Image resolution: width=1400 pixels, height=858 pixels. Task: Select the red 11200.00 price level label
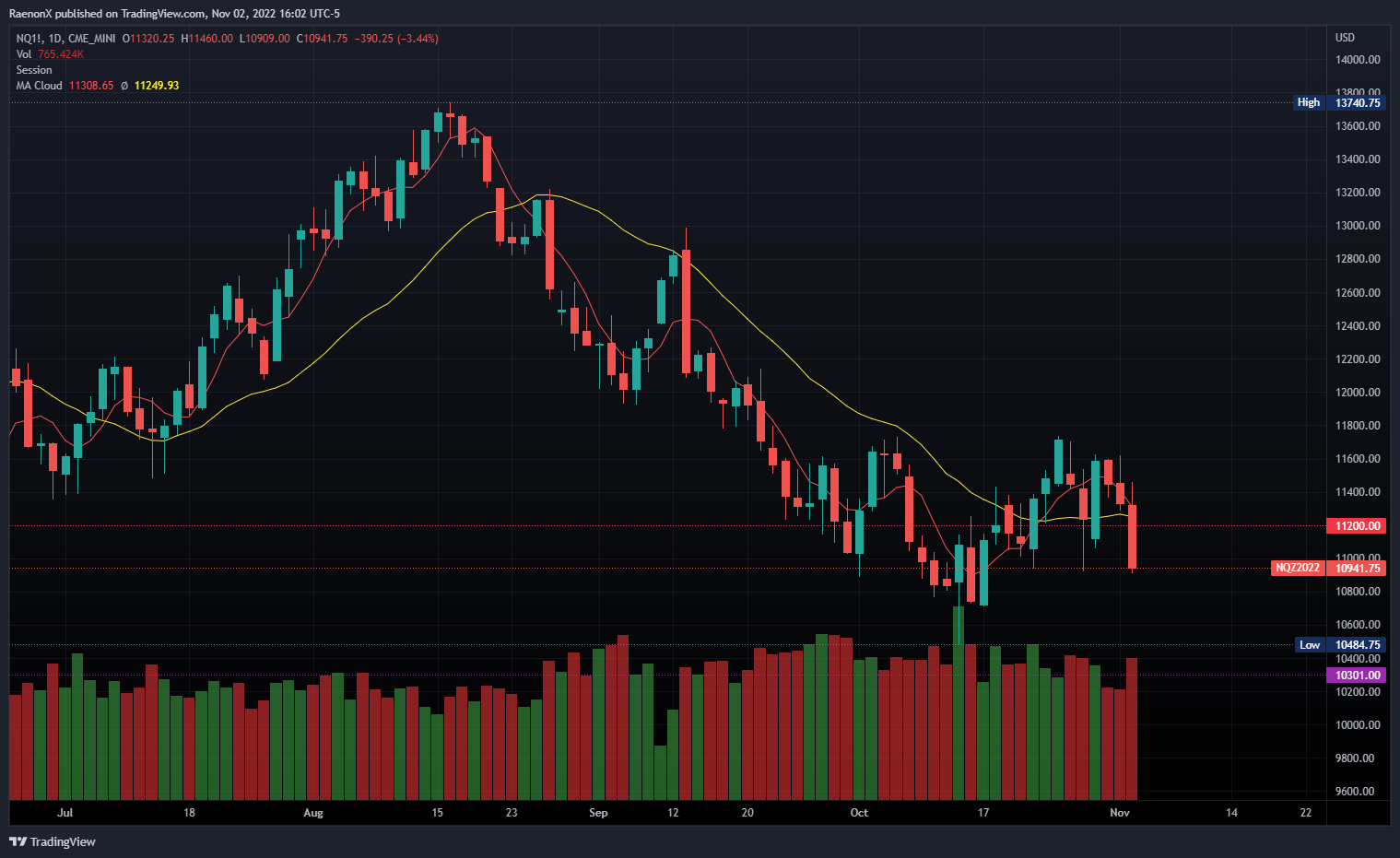click(1358, 525)
